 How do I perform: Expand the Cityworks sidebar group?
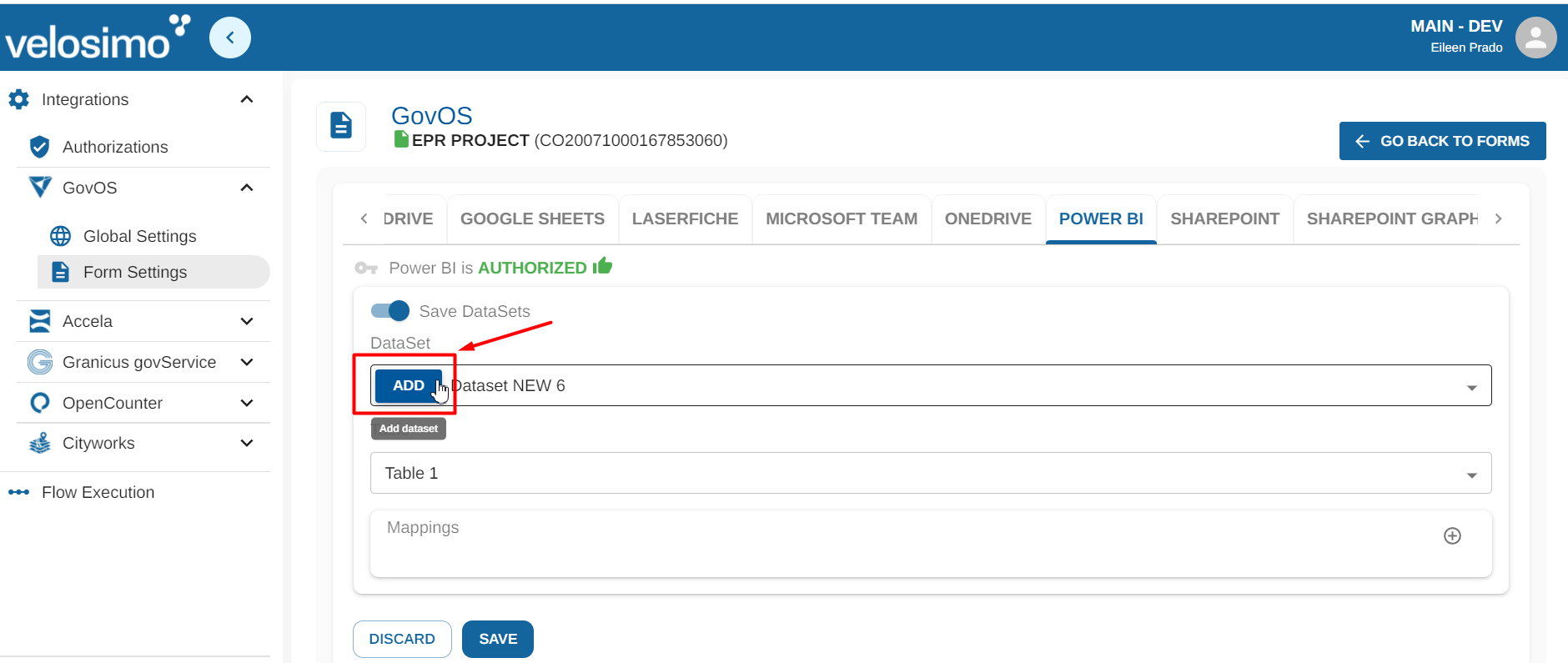click(247, 443)
